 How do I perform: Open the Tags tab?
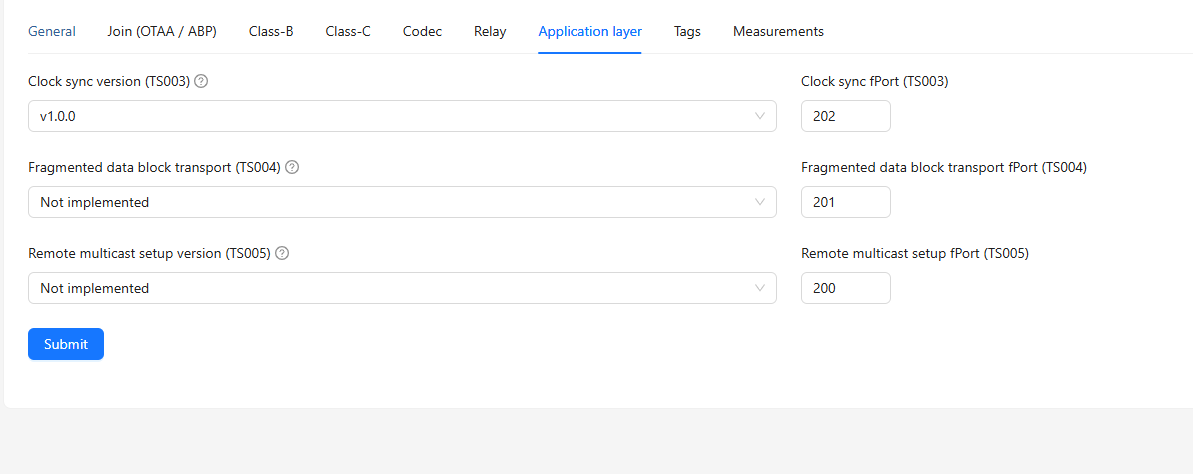(x=687, y=31)
